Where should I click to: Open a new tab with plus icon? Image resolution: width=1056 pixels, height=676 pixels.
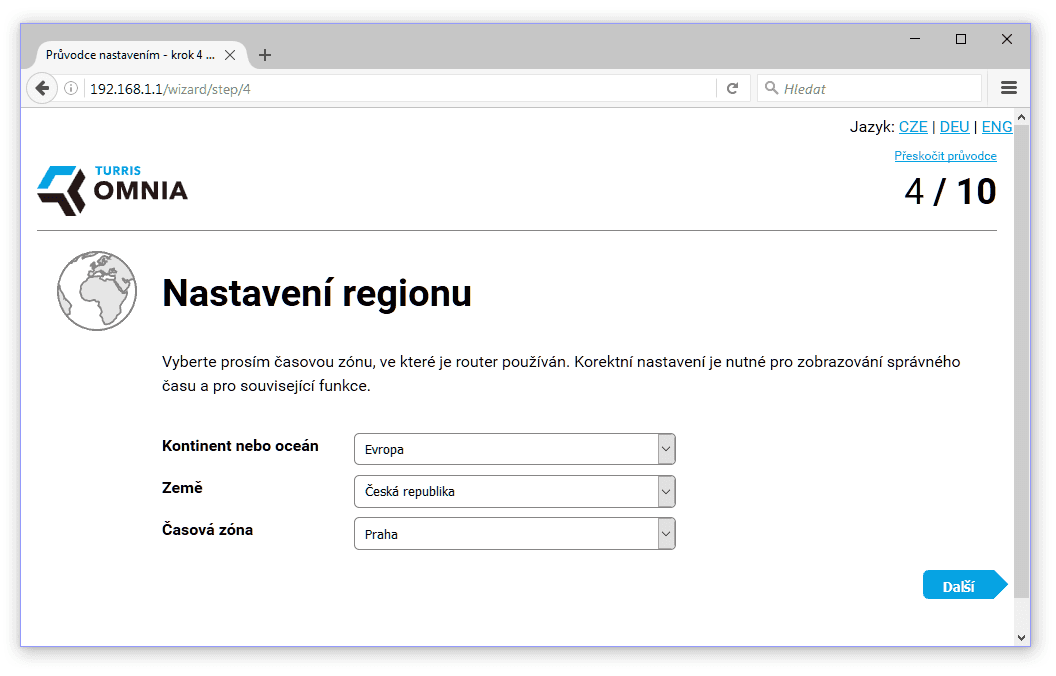265,55
